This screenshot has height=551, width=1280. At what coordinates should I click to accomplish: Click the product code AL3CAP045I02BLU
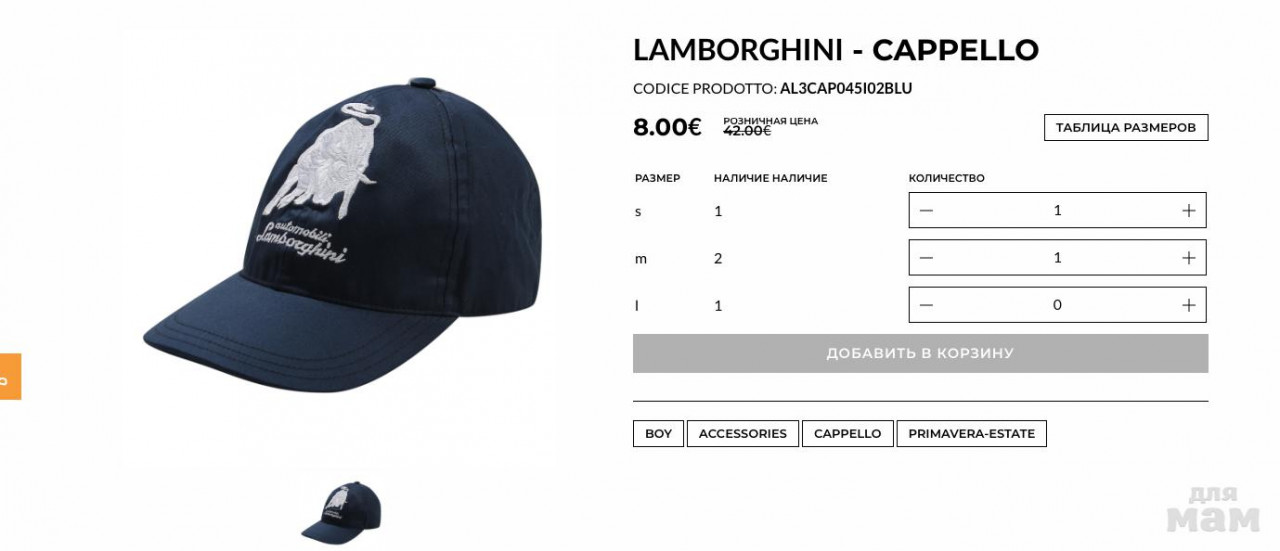click(x=846, y=88)
